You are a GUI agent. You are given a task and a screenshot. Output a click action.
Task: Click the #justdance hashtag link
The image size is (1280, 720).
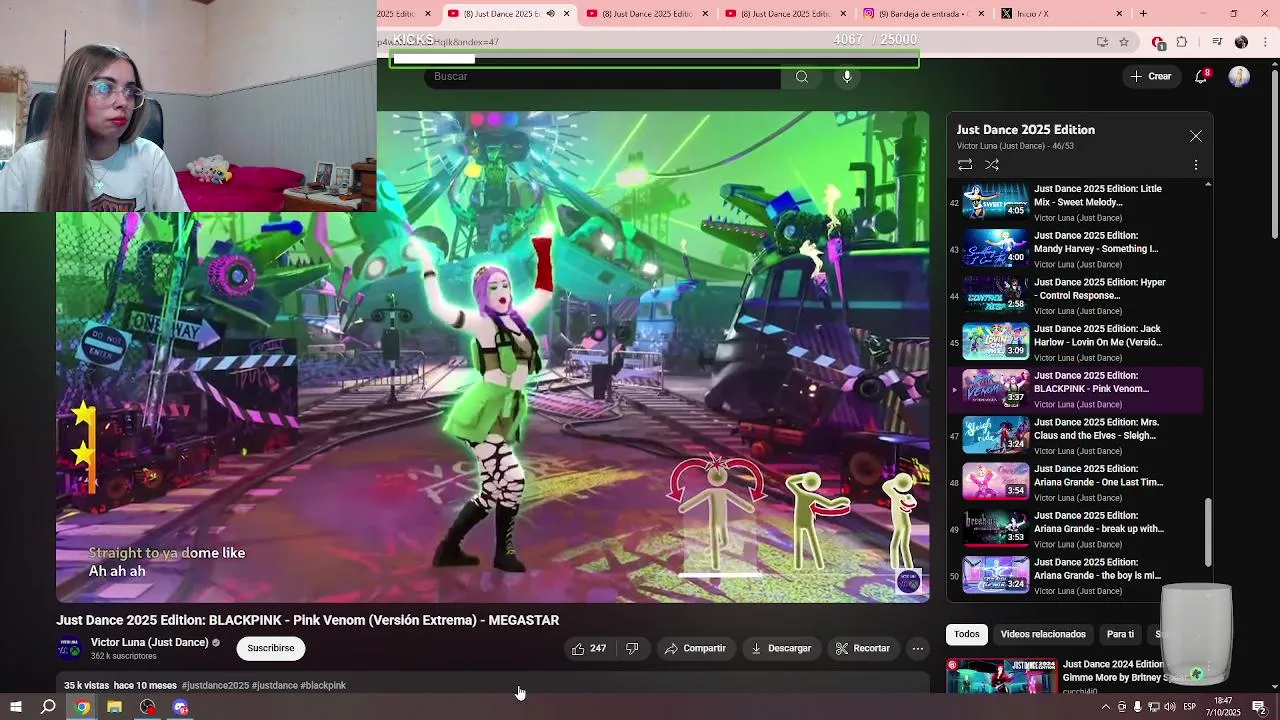click(275, 686)
